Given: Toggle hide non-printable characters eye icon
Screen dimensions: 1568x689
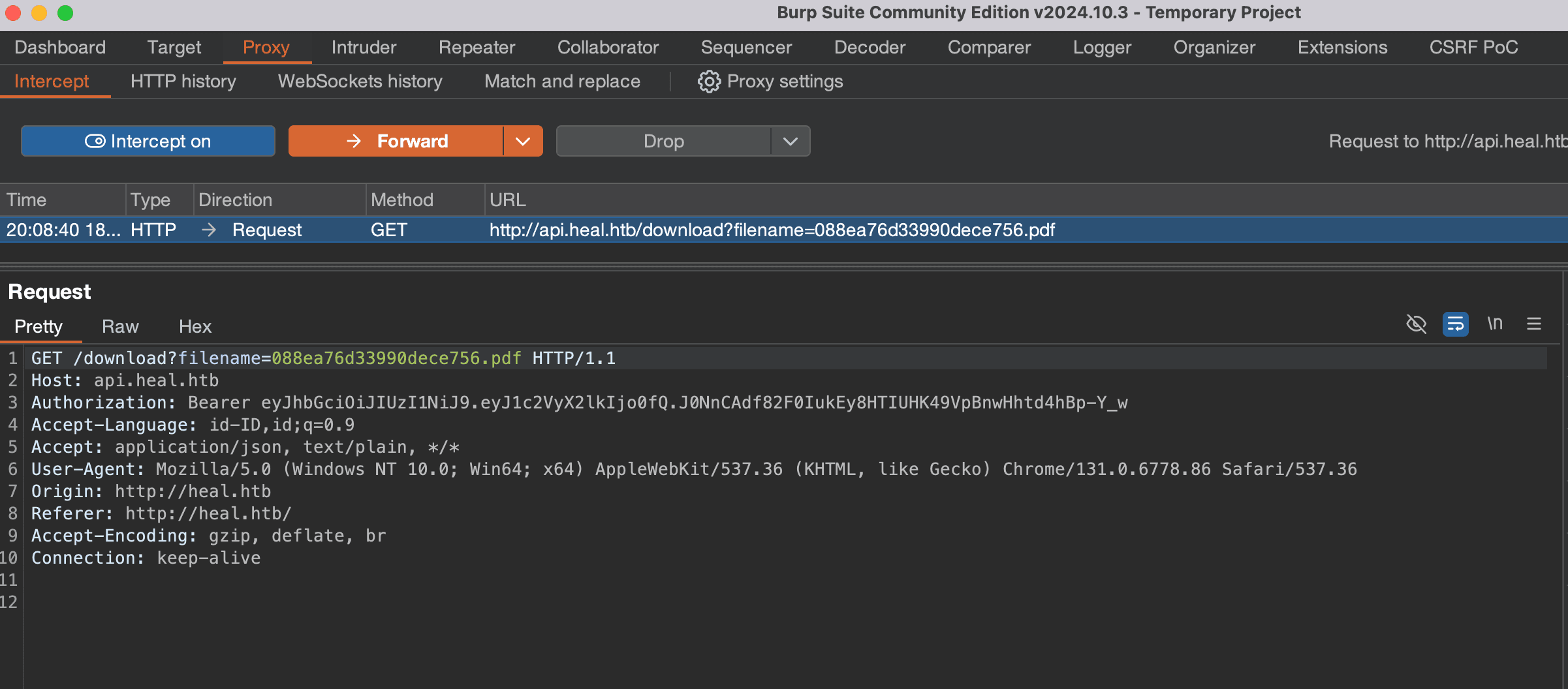Looking at the screenshot, I should point(1416,324).
